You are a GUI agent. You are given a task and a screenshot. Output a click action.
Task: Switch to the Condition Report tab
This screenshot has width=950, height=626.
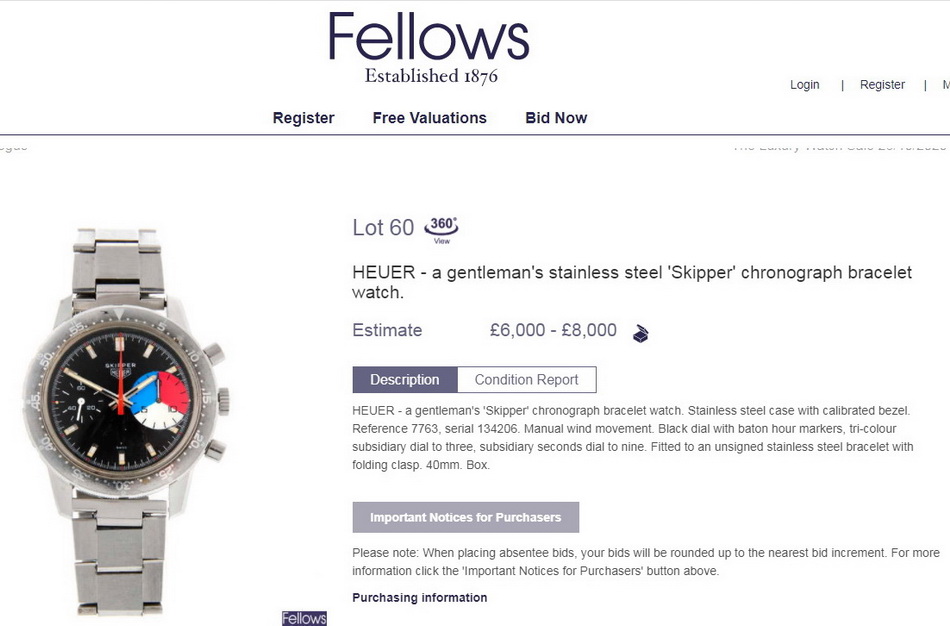tap(526, 380)
